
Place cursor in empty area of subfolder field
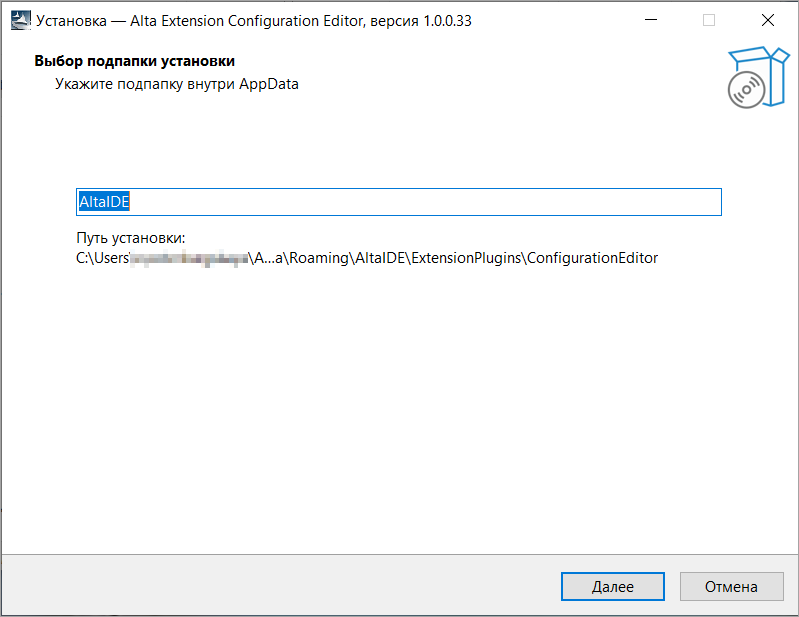coord(425,202)
